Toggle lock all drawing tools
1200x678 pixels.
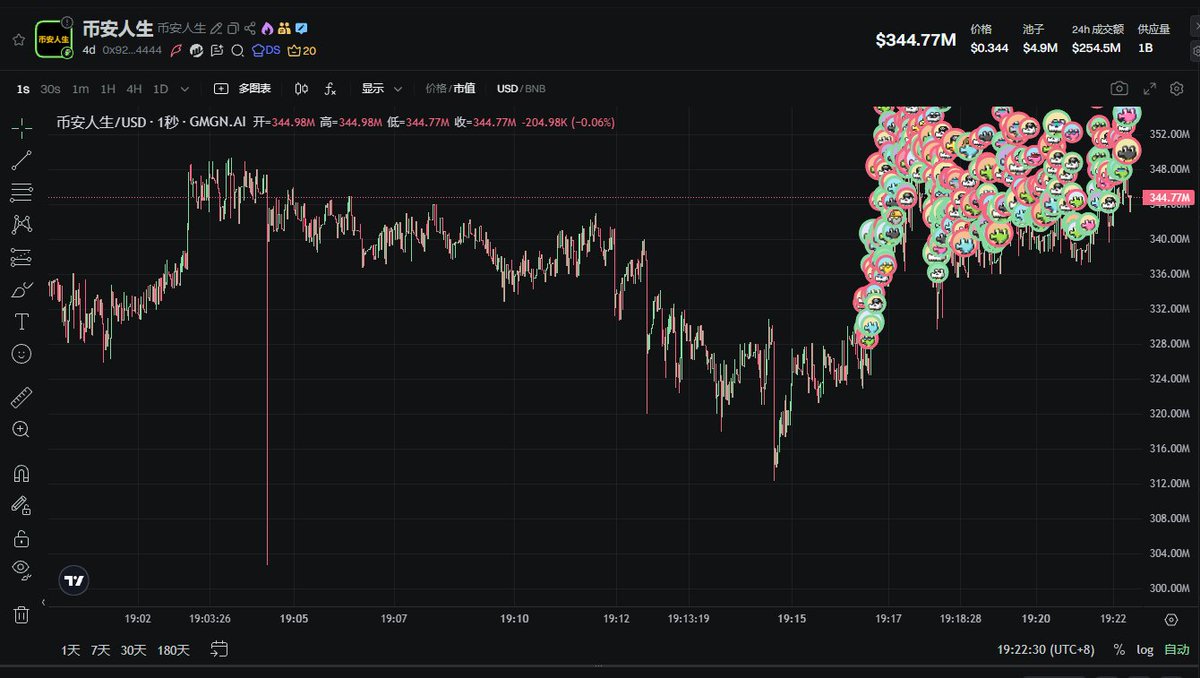coord(21,538)
